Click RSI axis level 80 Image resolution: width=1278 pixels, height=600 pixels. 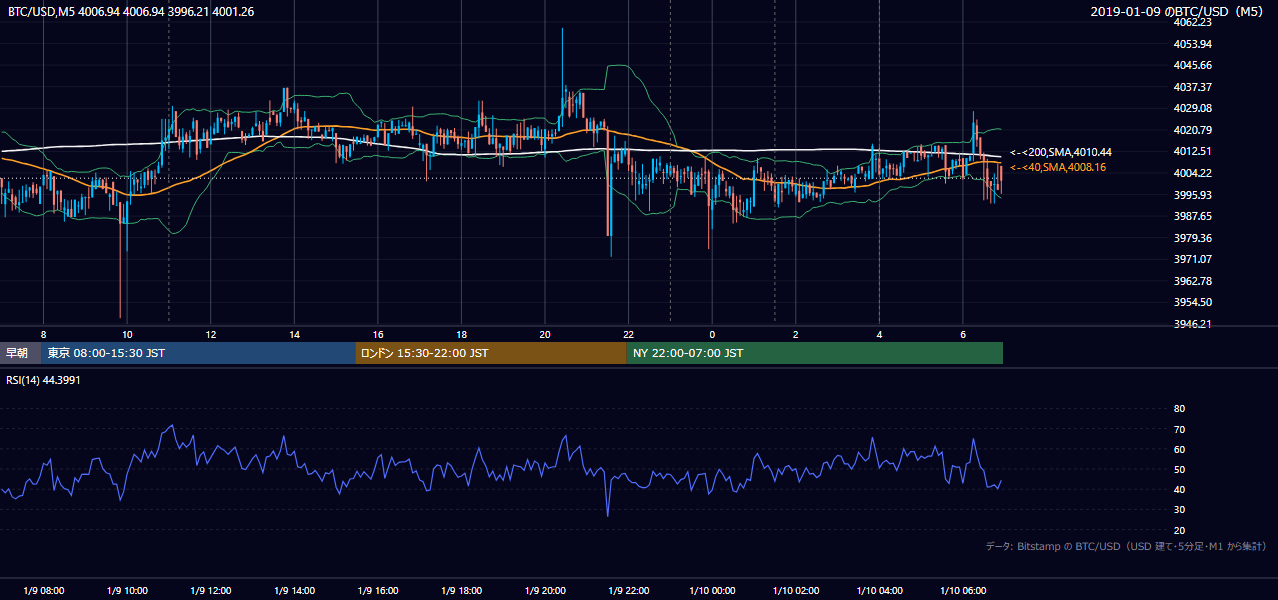coord(1179,409)
